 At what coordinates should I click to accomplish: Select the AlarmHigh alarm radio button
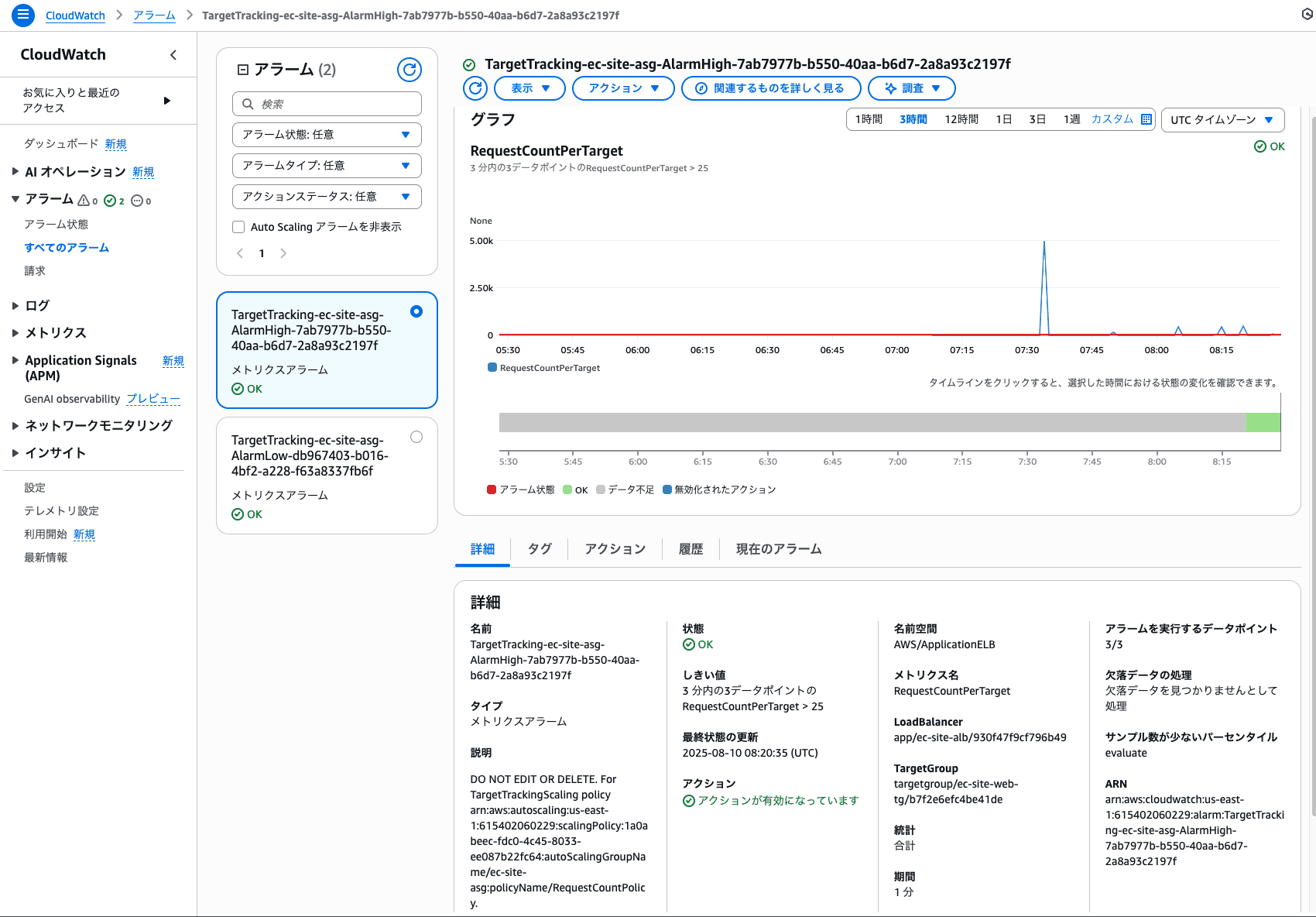coord(416,311)
